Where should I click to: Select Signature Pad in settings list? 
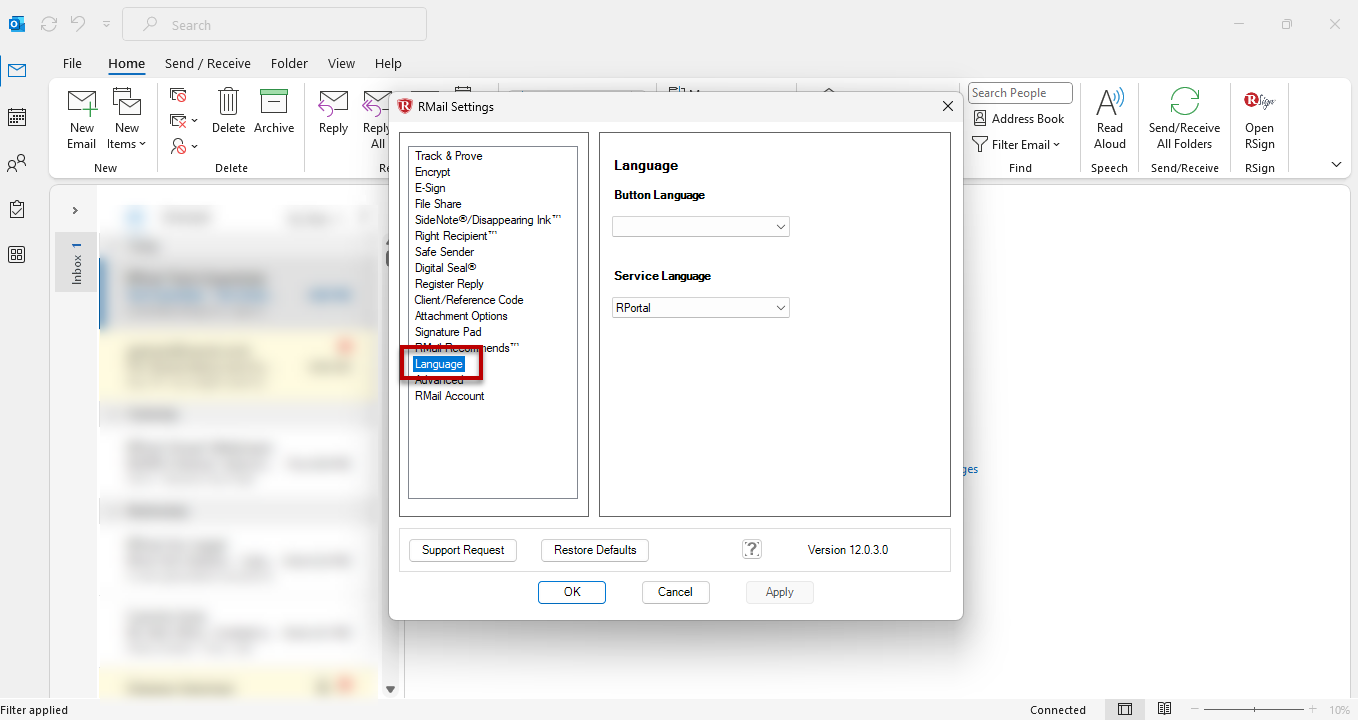point(448,332)
